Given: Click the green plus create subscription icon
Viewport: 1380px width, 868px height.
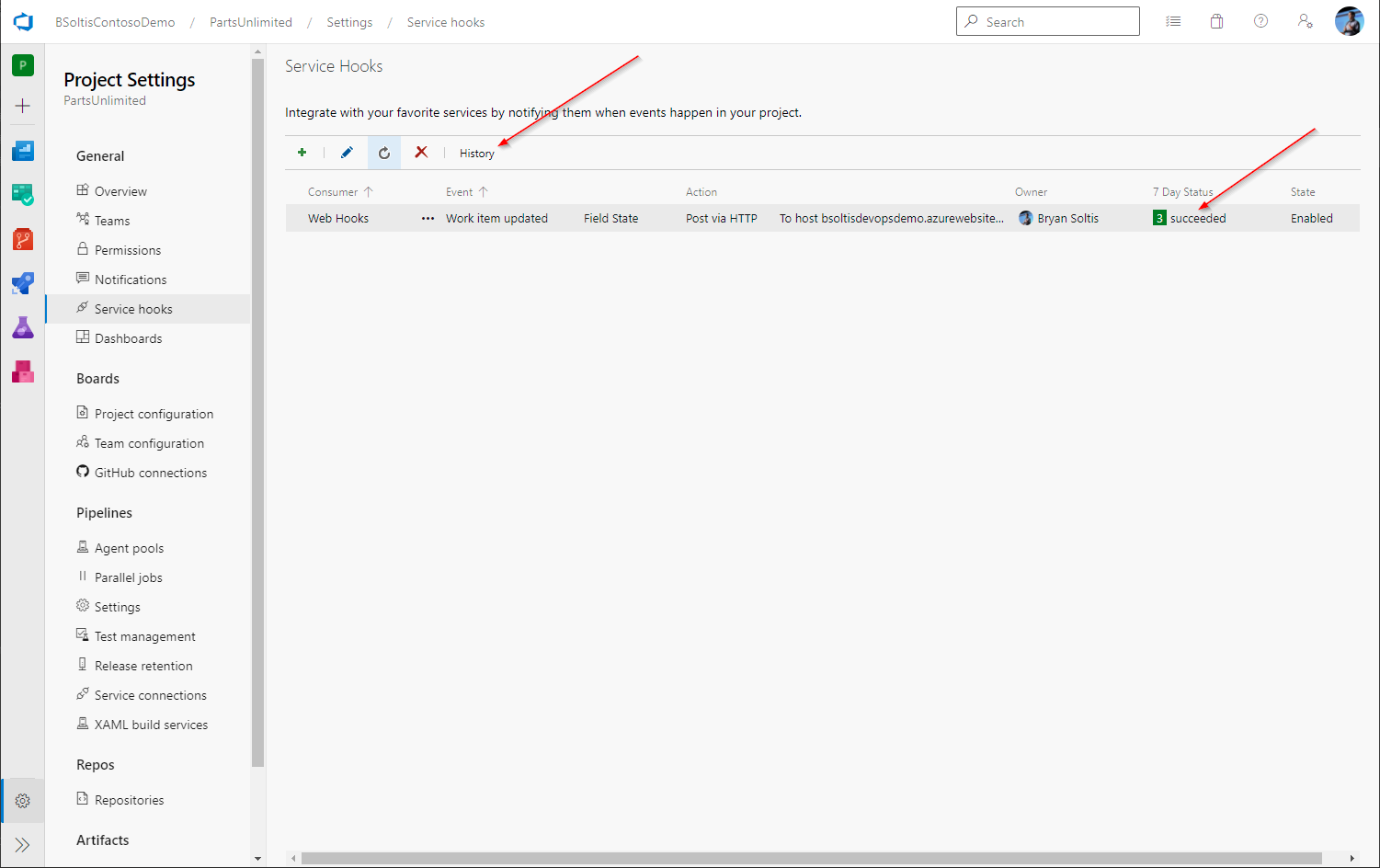Looking at the screenshot, I should tap(302, 153).
